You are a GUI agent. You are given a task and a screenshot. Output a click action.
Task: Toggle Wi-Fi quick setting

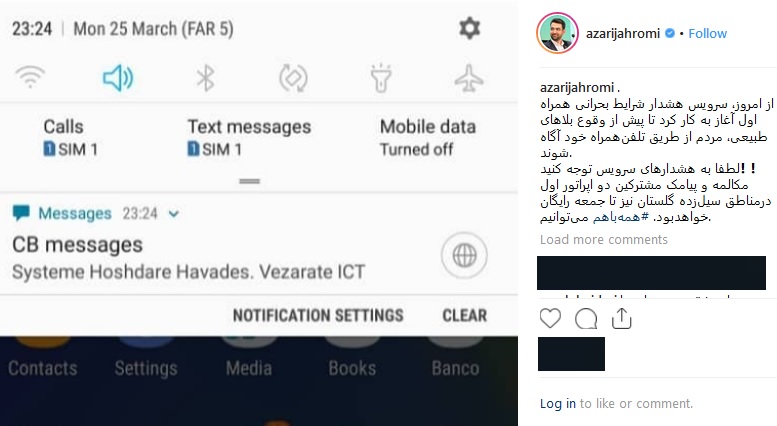pos(30,78)
